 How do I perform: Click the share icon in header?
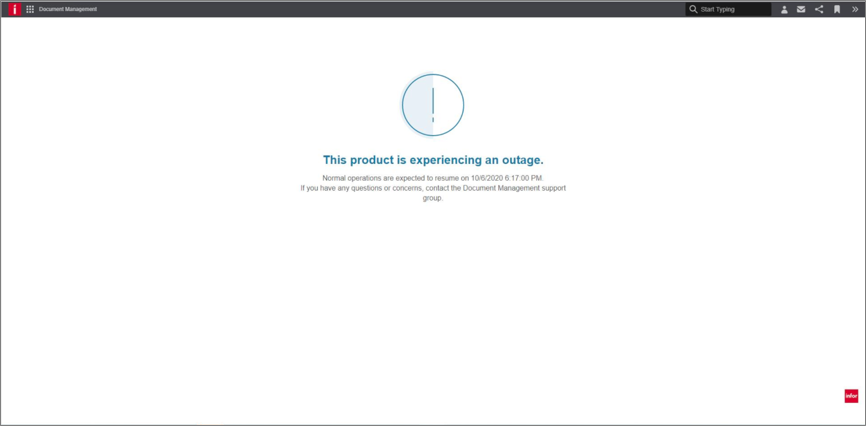pyautogui.click(x=819, y=9)
